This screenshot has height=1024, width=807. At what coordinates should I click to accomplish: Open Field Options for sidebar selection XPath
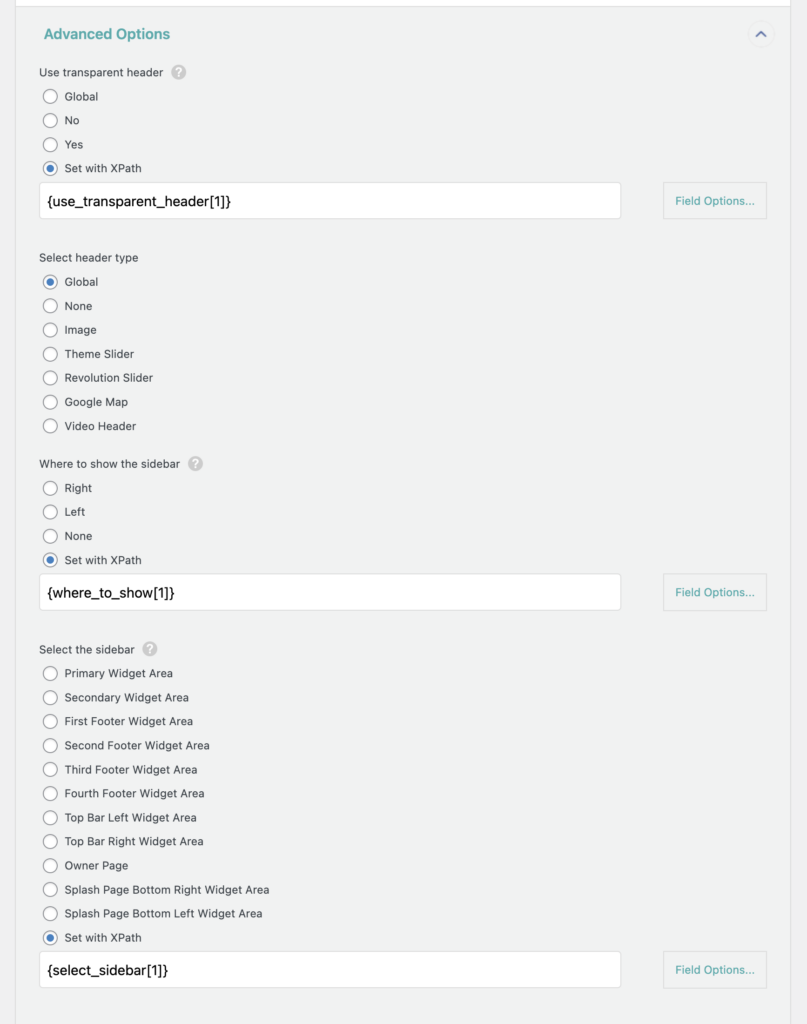[x=714, y=969]
